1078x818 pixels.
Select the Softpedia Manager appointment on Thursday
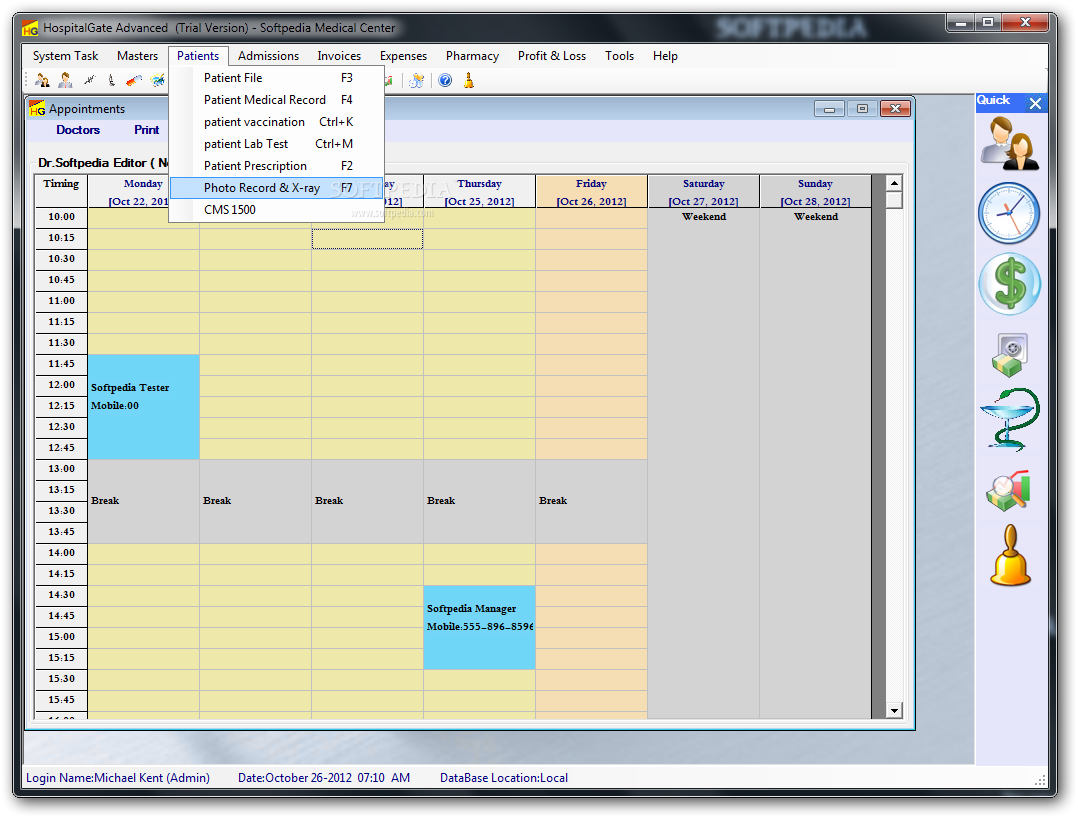[x=479, y=628]
